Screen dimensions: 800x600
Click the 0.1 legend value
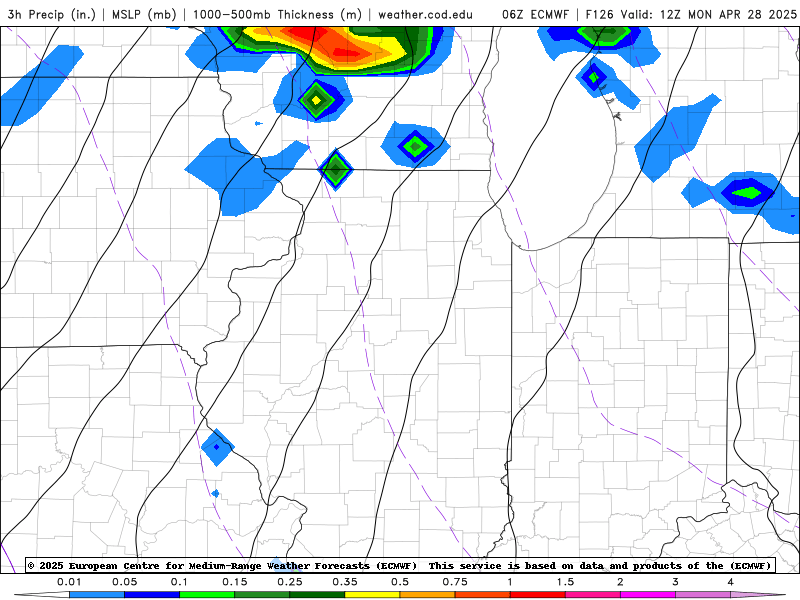(179, 582)
